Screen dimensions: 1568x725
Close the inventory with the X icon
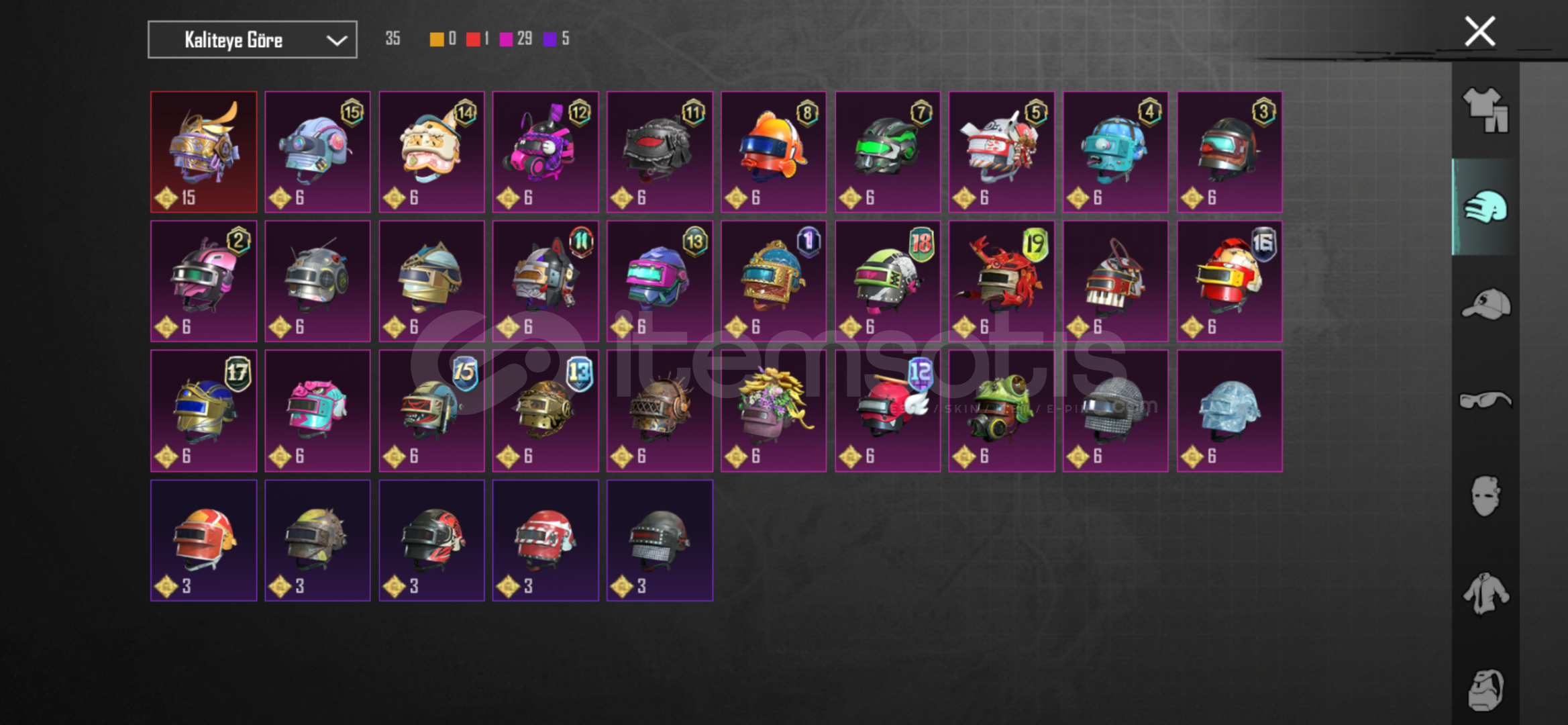tap(1479, 32)
